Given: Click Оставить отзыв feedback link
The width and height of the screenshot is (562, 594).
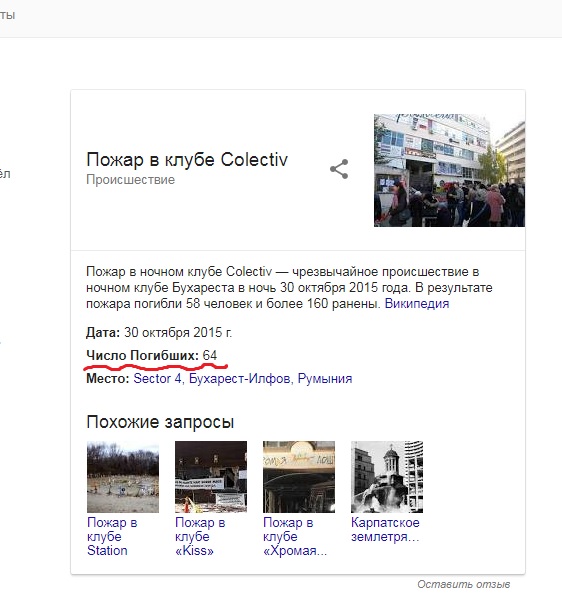Looking at the screenshot, I should pyautogui.click(x=464, y=584).
